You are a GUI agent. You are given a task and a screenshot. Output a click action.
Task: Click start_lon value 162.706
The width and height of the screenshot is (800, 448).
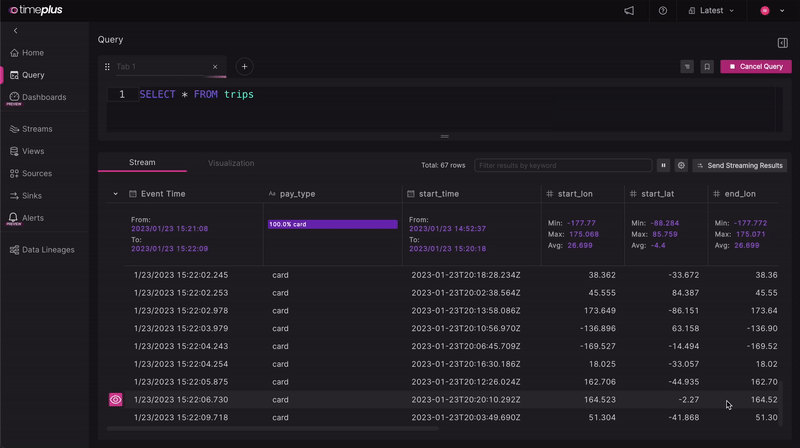(x=600, y=382)
